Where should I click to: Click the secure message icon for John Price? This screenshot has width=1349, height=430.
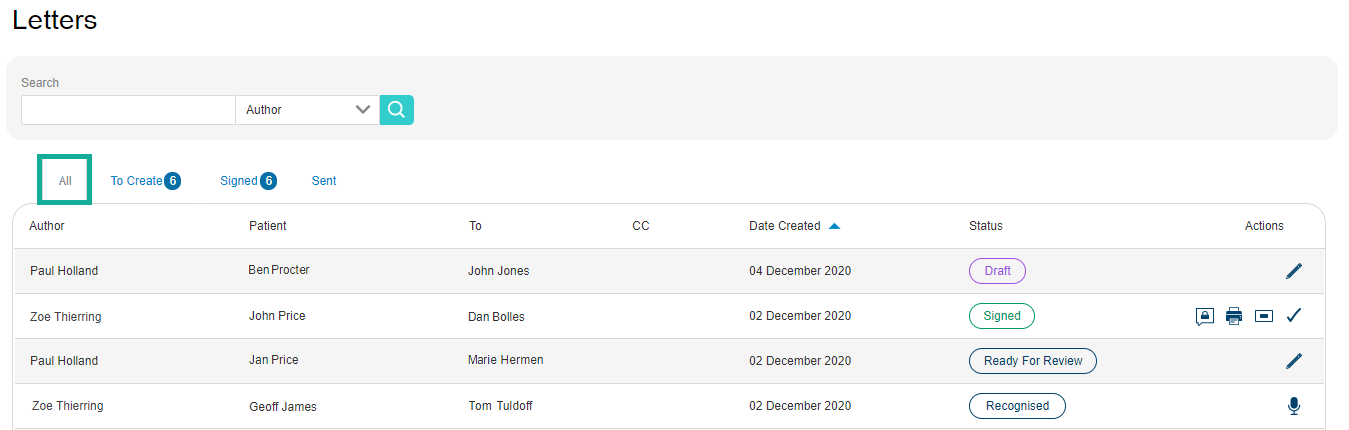pos(1205,316)
